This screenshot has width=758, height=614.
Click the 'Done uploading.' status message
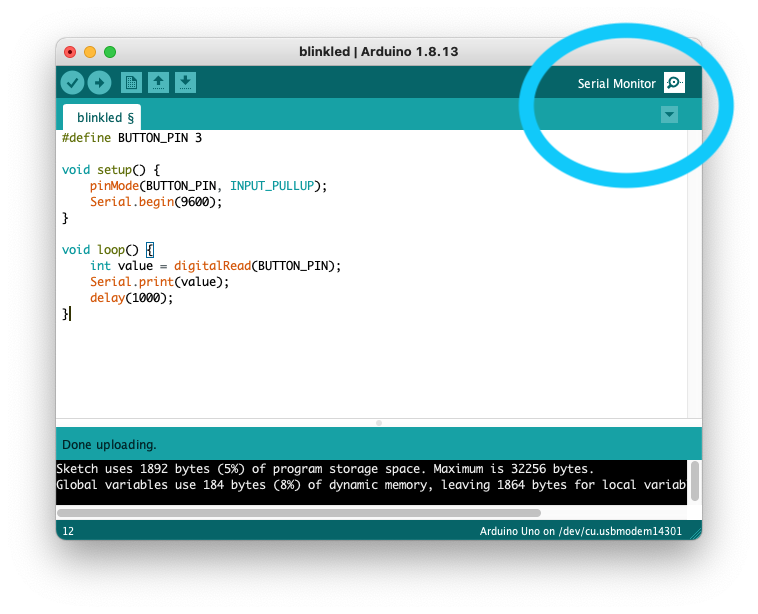pyautogui.click(x=109, y=444)
